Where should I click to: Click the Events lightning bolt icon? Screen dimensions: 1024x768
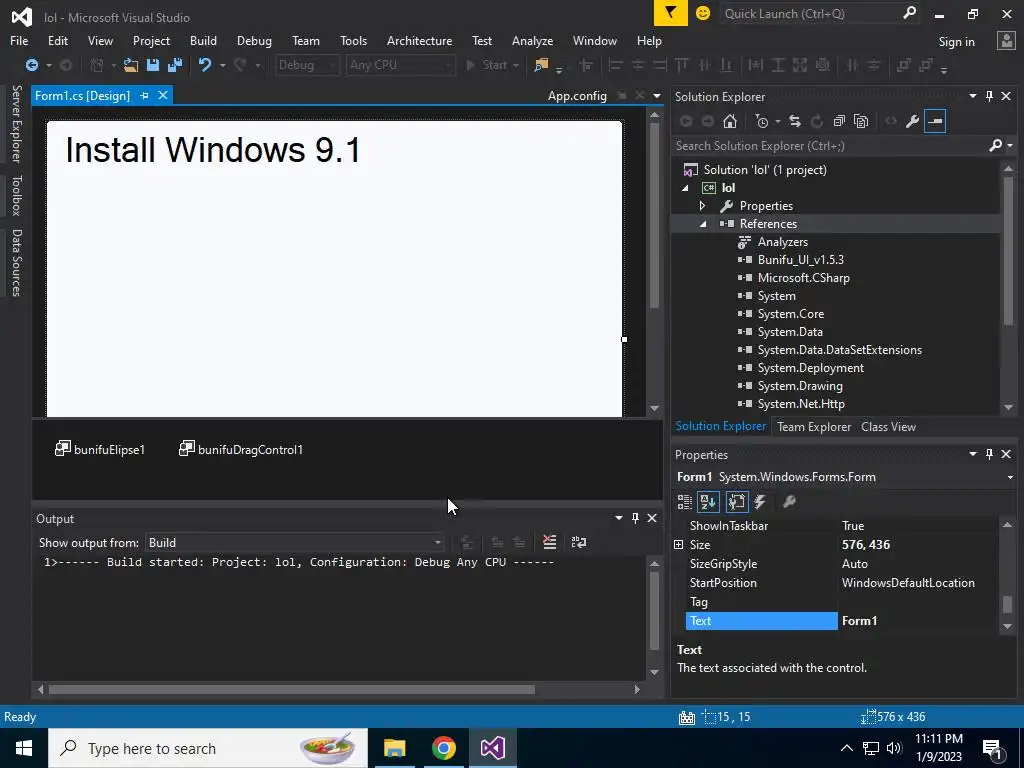click(760, 502)
